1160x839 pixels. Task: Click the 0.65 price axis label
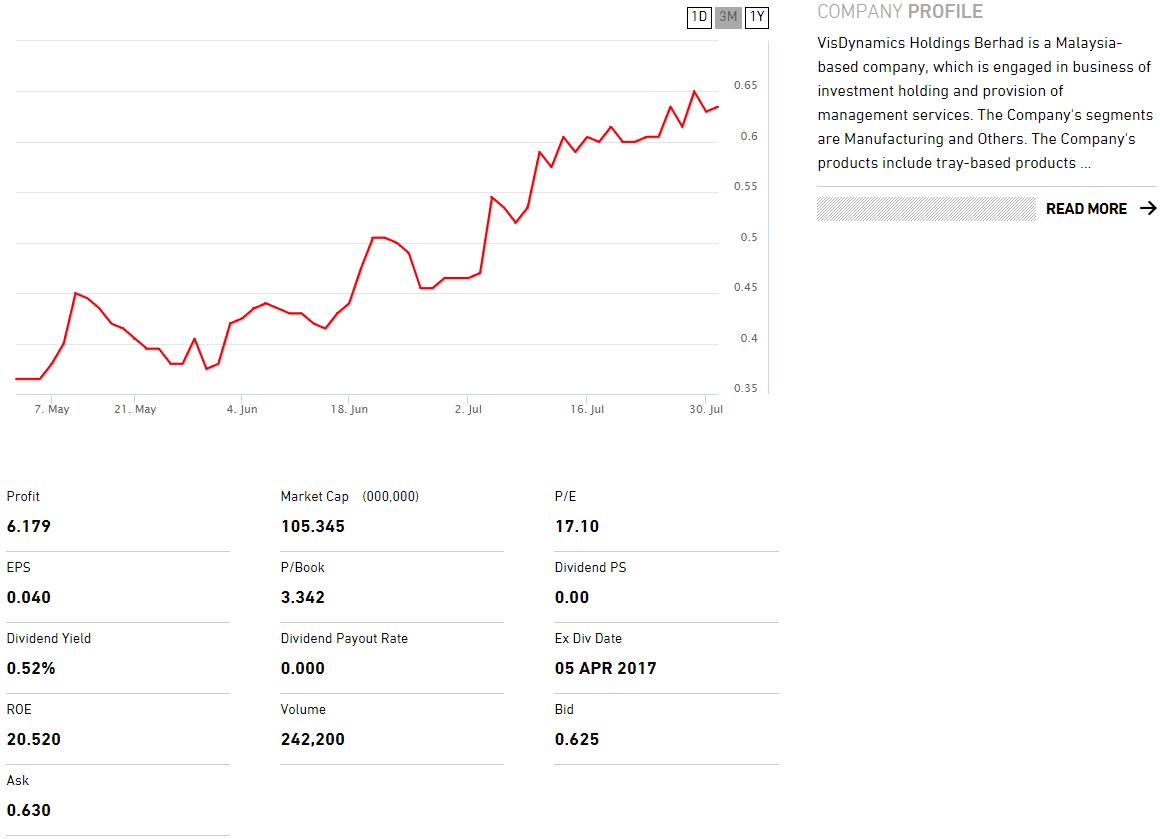[745, 86]
